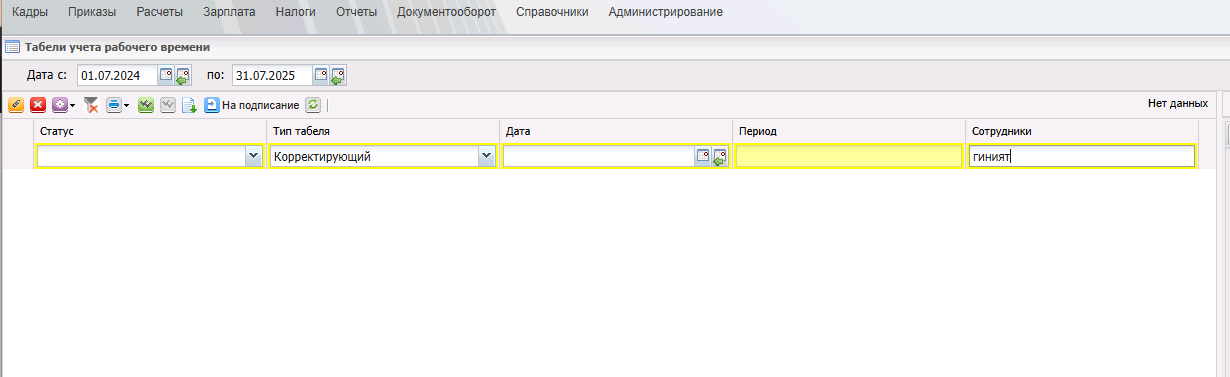This screenshot has width=1230, height=377.
Task: Sort by the 'Период' column header
Action: (x=849, y=131)
